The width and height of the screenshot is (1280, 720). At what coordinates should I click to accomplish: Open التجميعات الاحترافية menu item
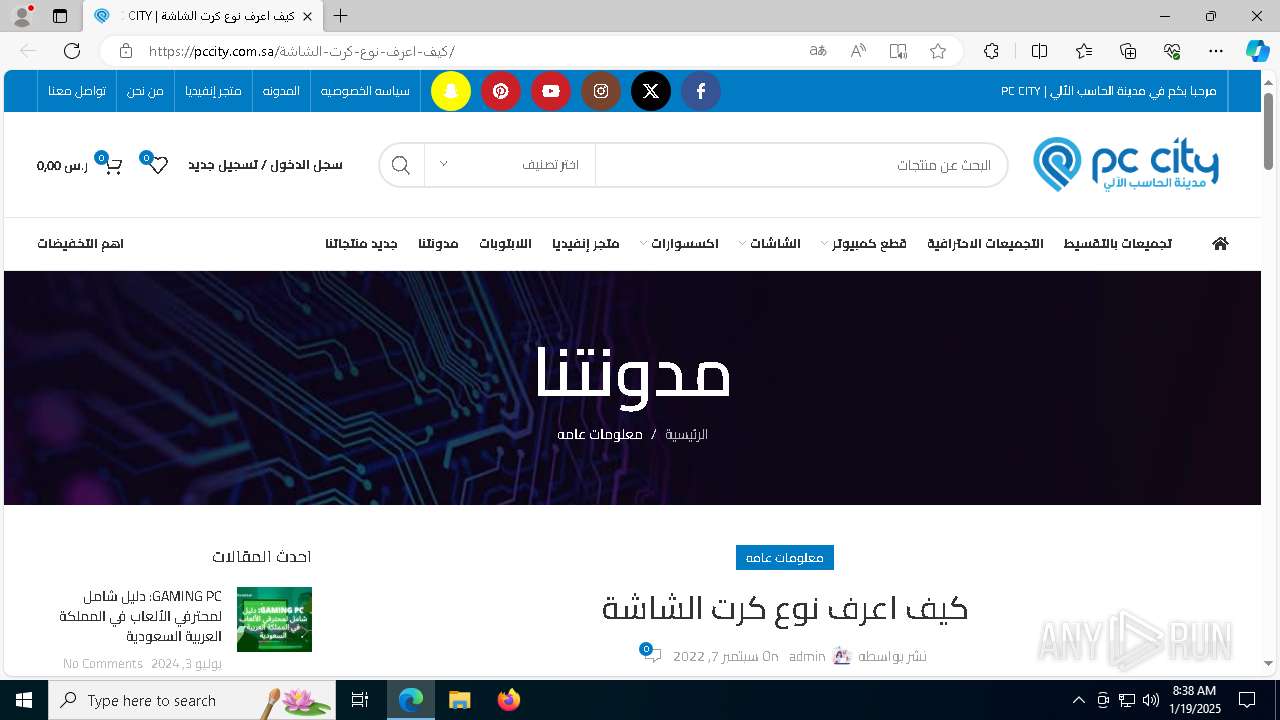(x=985, y=244)
